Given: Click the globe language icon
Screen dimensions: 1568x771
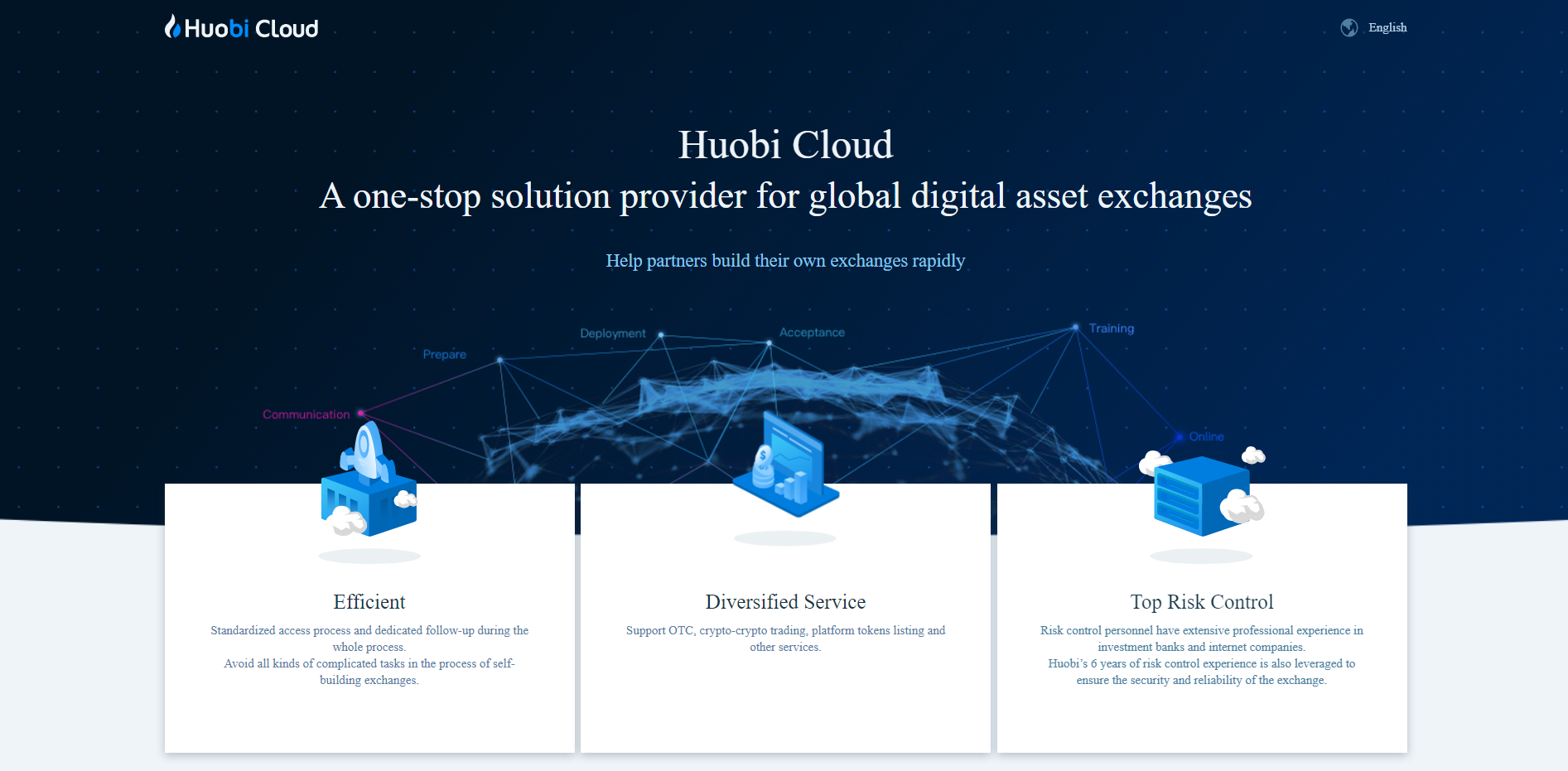Looking at the screenshot, I should pyautogui.click(x=1349, y=27).
